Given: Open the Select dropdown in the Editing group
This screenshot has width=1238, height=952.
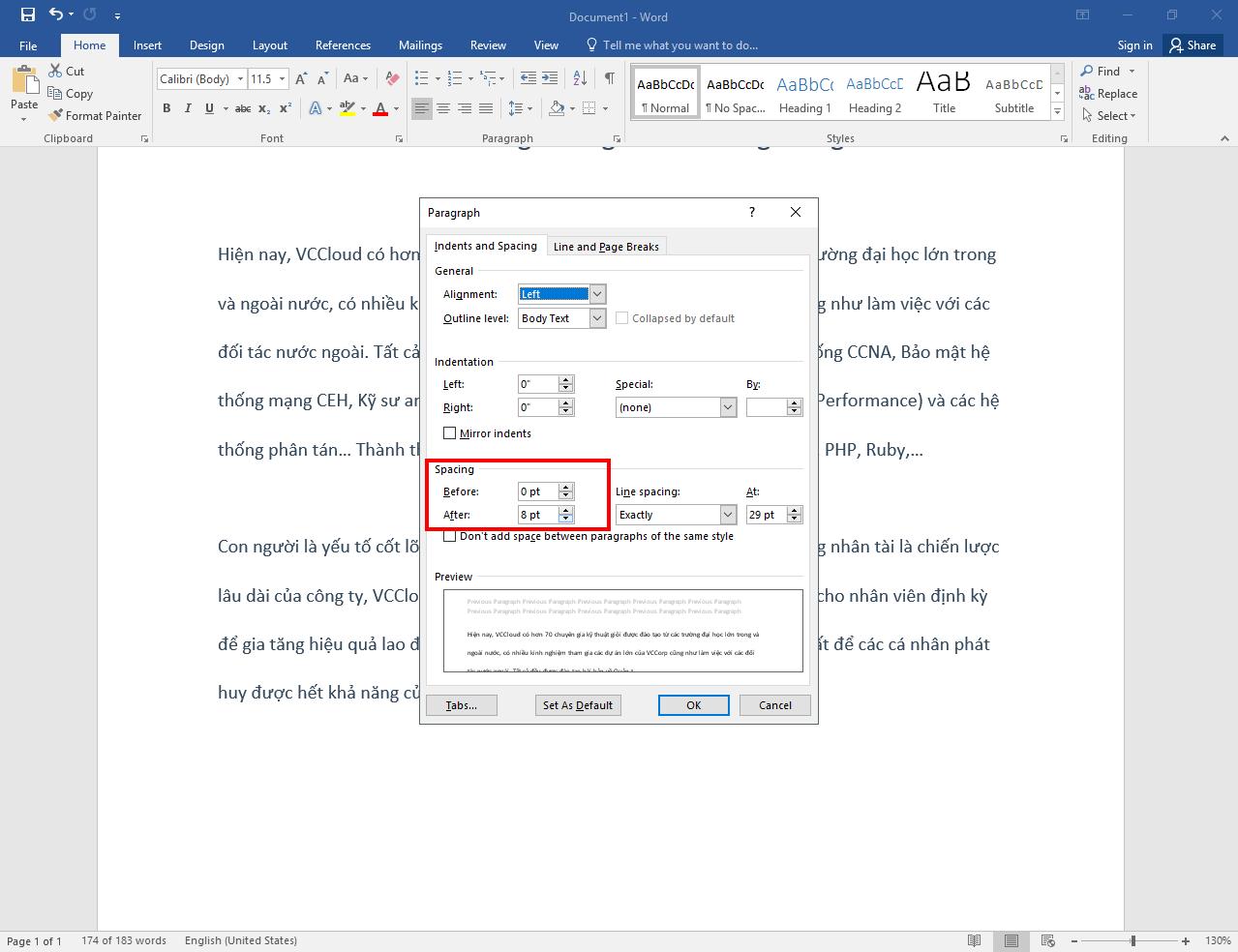Looking at the screenshot, I should click(x=1108, y=115).
